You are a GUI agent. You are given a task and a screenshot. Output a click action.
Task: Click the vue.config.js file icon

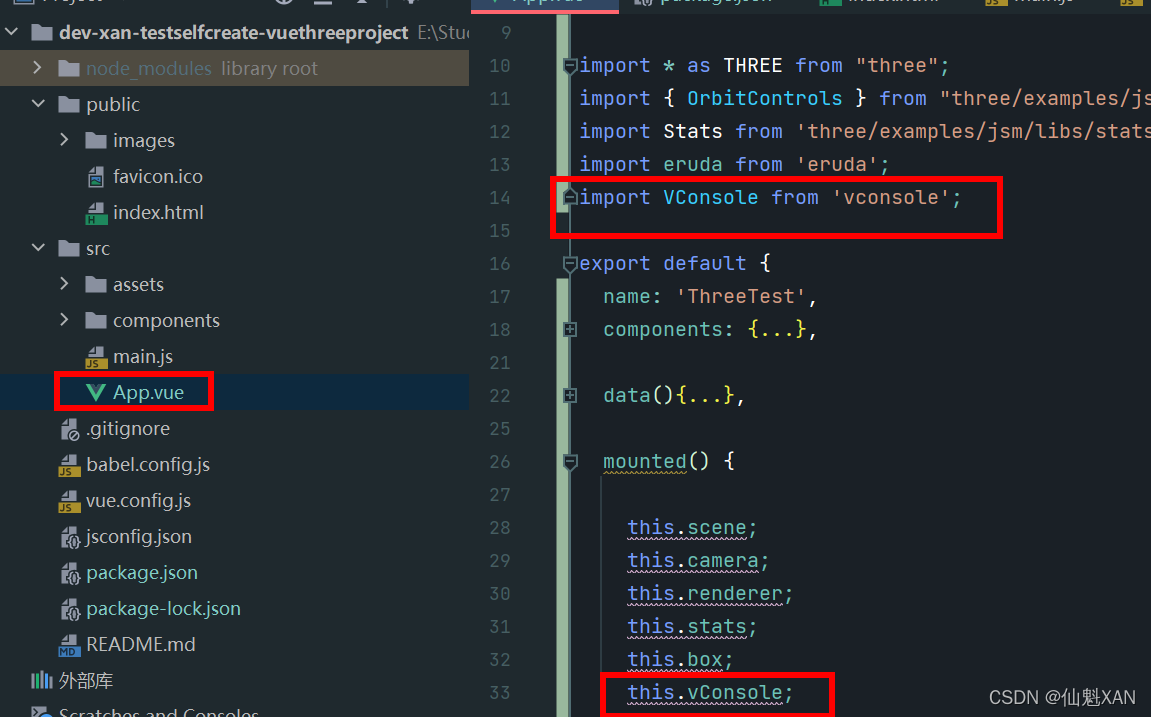[x=69, y=501]
